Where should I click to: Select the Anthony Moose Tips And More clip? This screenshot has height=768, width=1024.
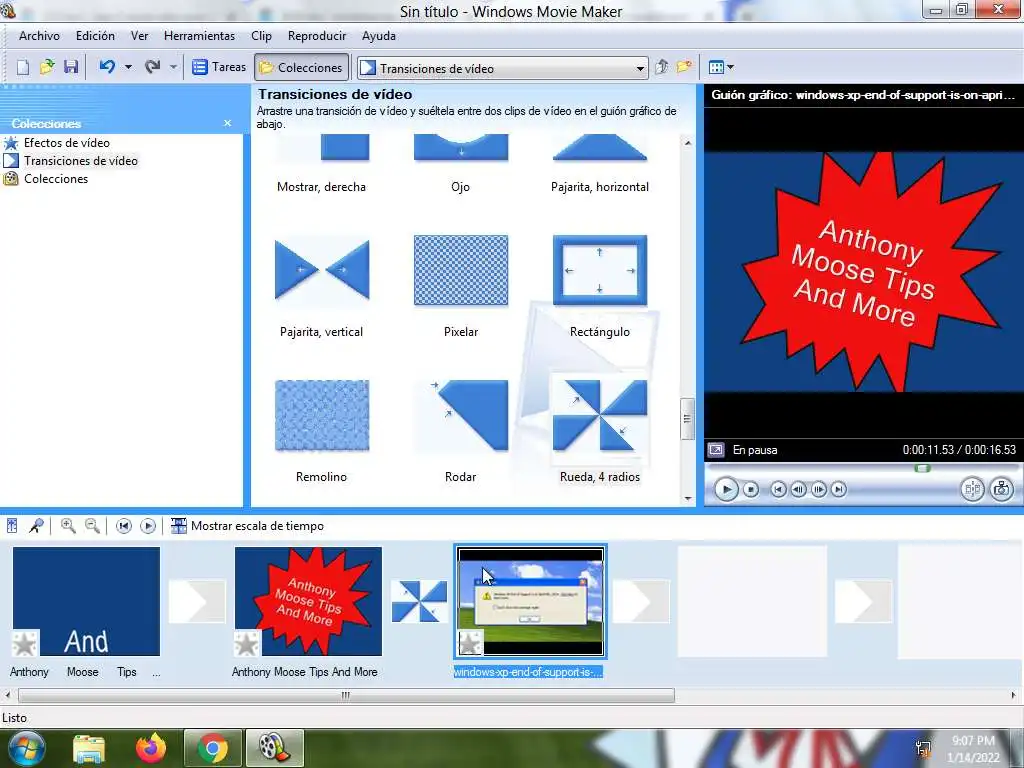point(308,601)
